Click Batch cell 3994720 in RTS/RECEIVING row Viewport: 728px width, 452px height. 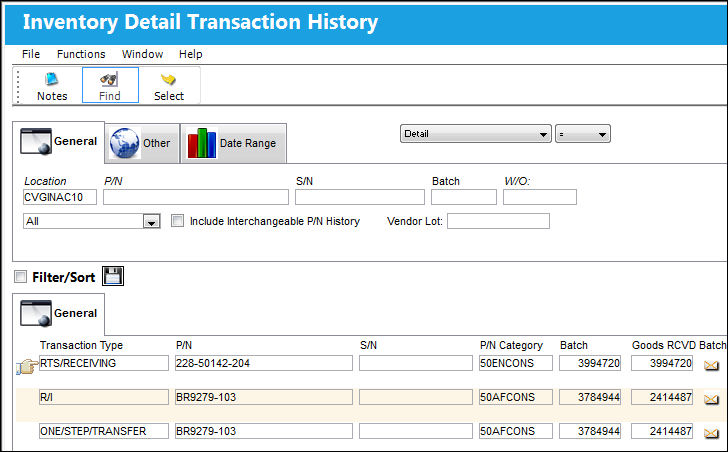590,363
